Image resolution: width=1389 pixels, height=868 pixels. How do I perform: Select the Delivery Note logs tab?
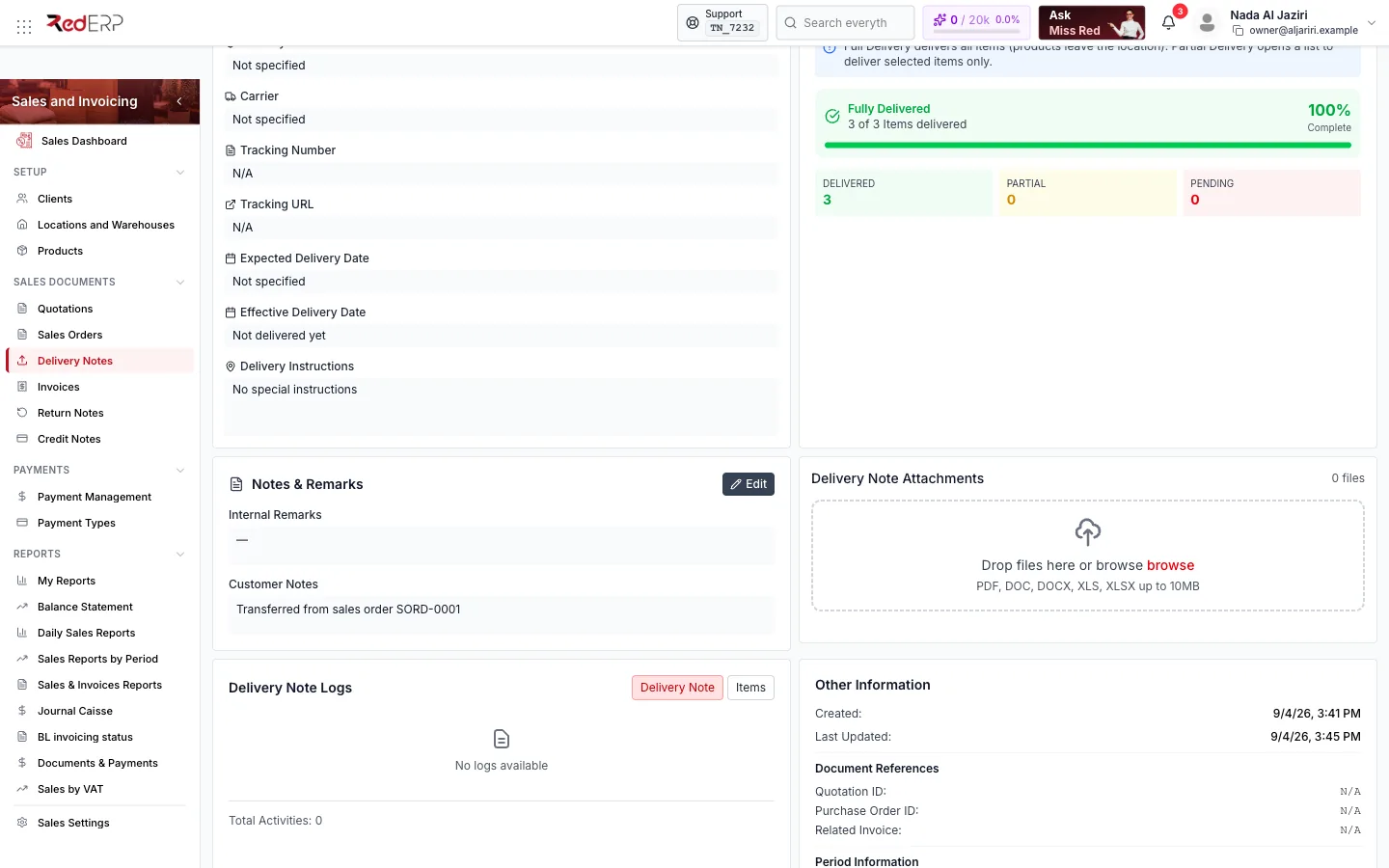677,688
